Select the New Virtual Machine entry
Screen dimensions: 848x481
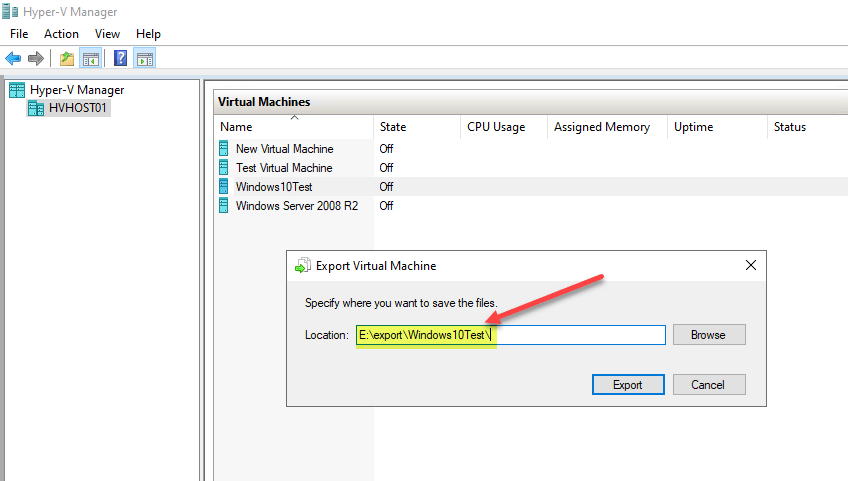point(284,149)
